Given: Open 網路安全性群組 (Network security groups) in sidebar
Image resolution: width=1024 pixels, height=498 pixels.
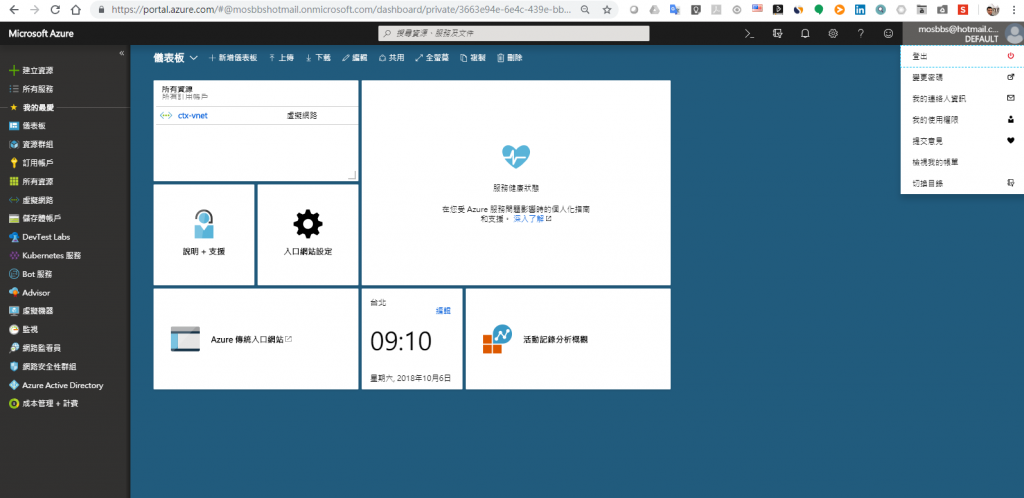Looking at the screenshot, I should [x=49, y=367].
